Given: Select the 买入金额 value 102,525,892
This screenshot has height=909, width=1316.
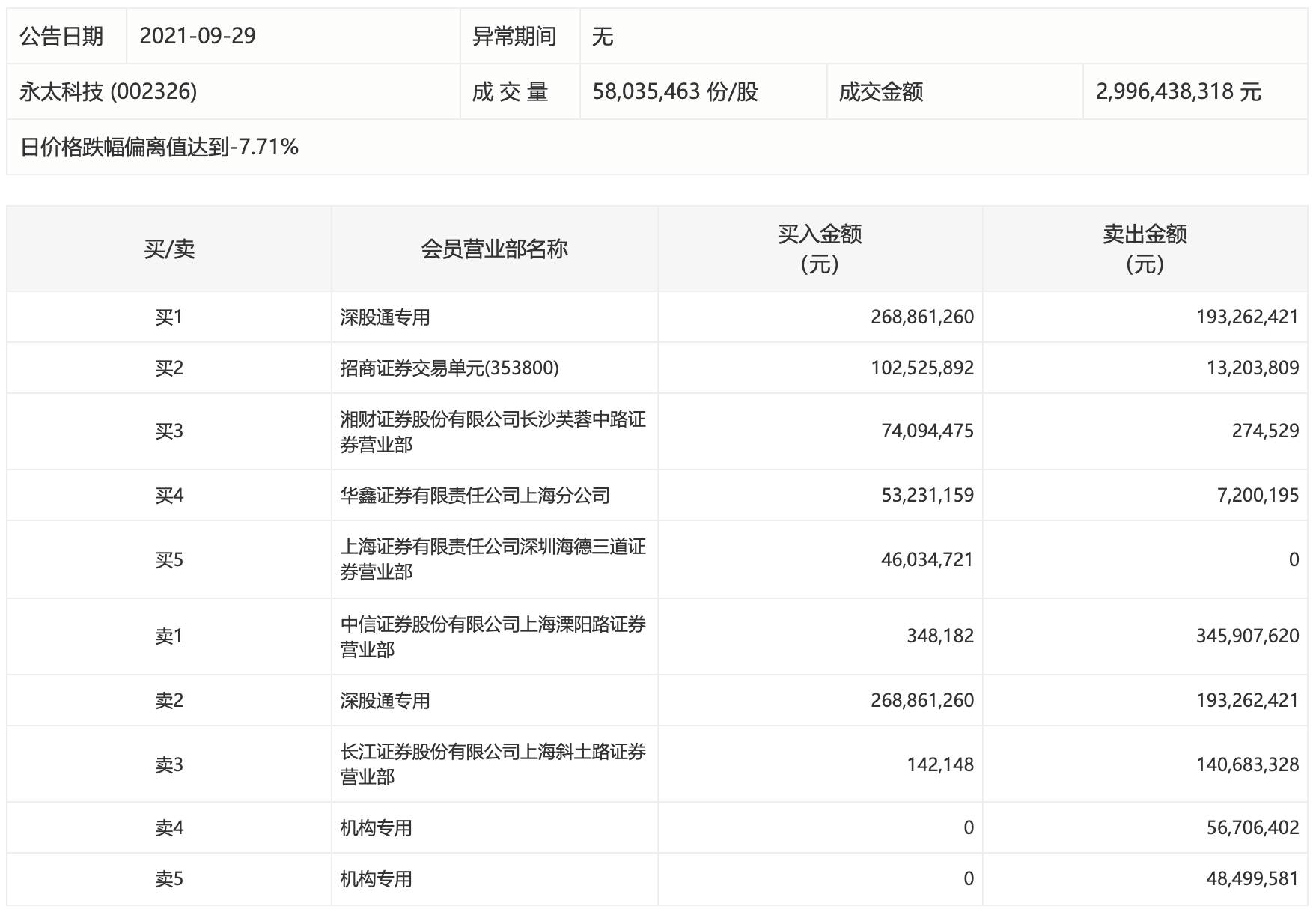Looking at the screenshot, I should [922, 368].
